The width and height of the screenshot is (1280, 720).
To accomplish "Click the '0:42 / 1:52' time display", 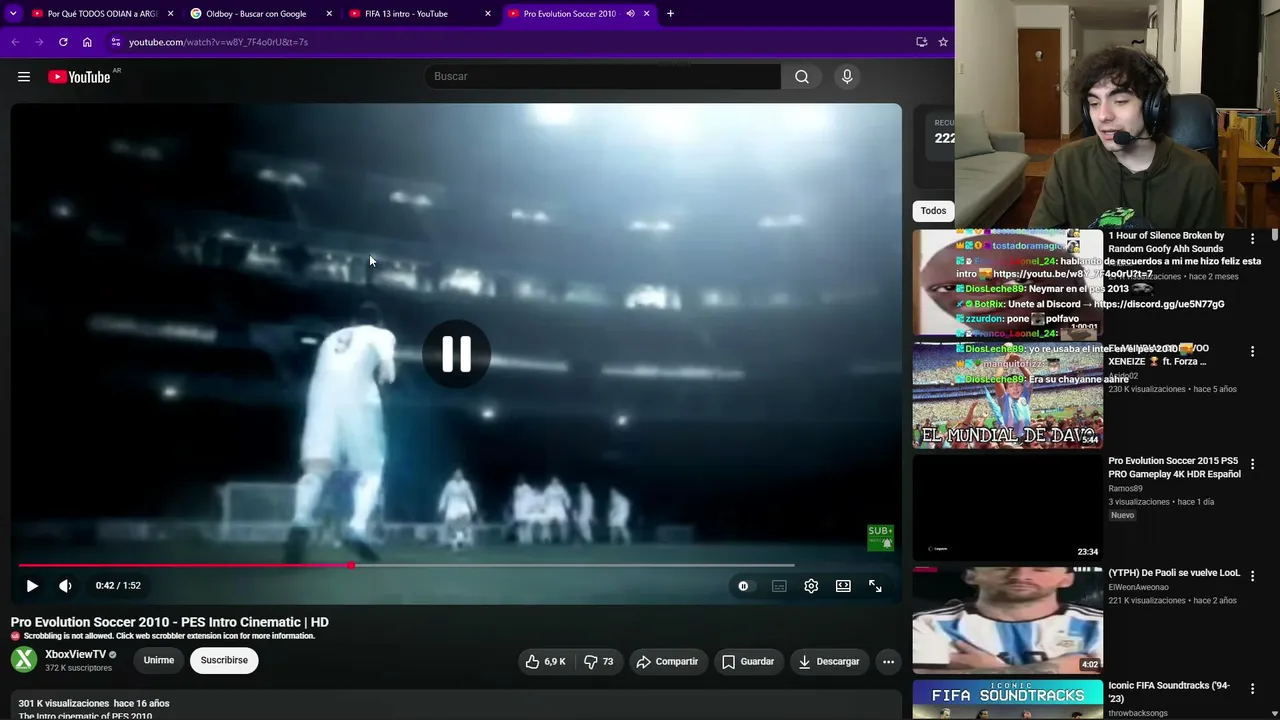I will [118, 586].
